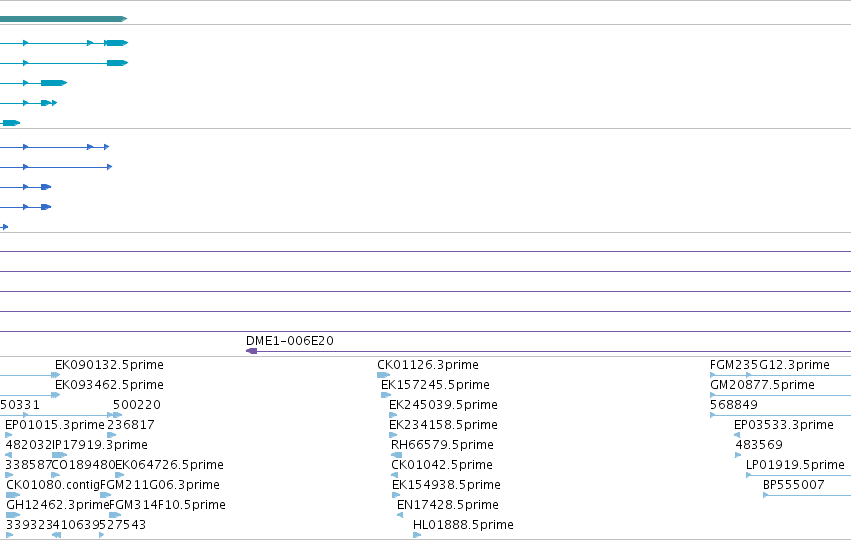Click the EN17428.5prime feature arrow
851x540 pixels.
click(x=400, y=515)
